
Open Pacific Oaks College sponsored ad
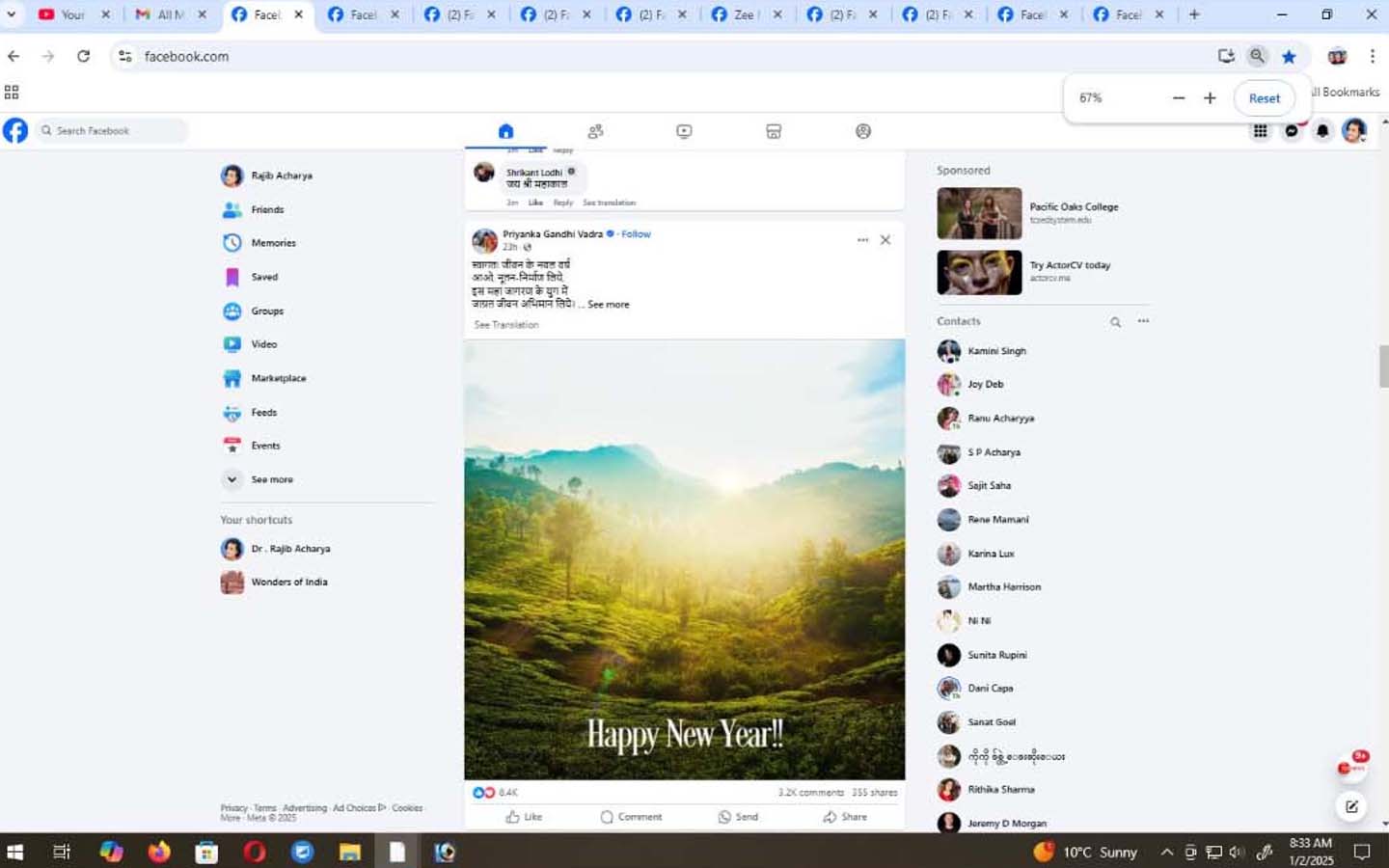point(1028,213)
